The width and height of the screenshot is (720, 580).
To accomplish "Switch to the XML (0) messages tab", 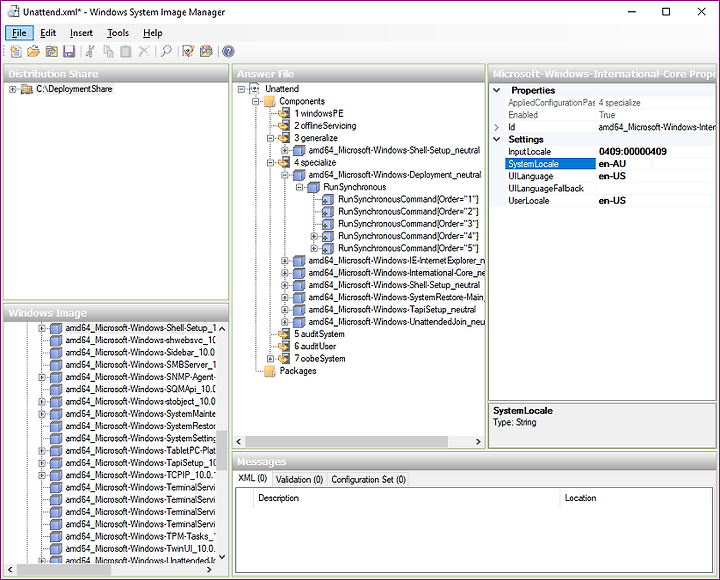I will tap(253, 478).
